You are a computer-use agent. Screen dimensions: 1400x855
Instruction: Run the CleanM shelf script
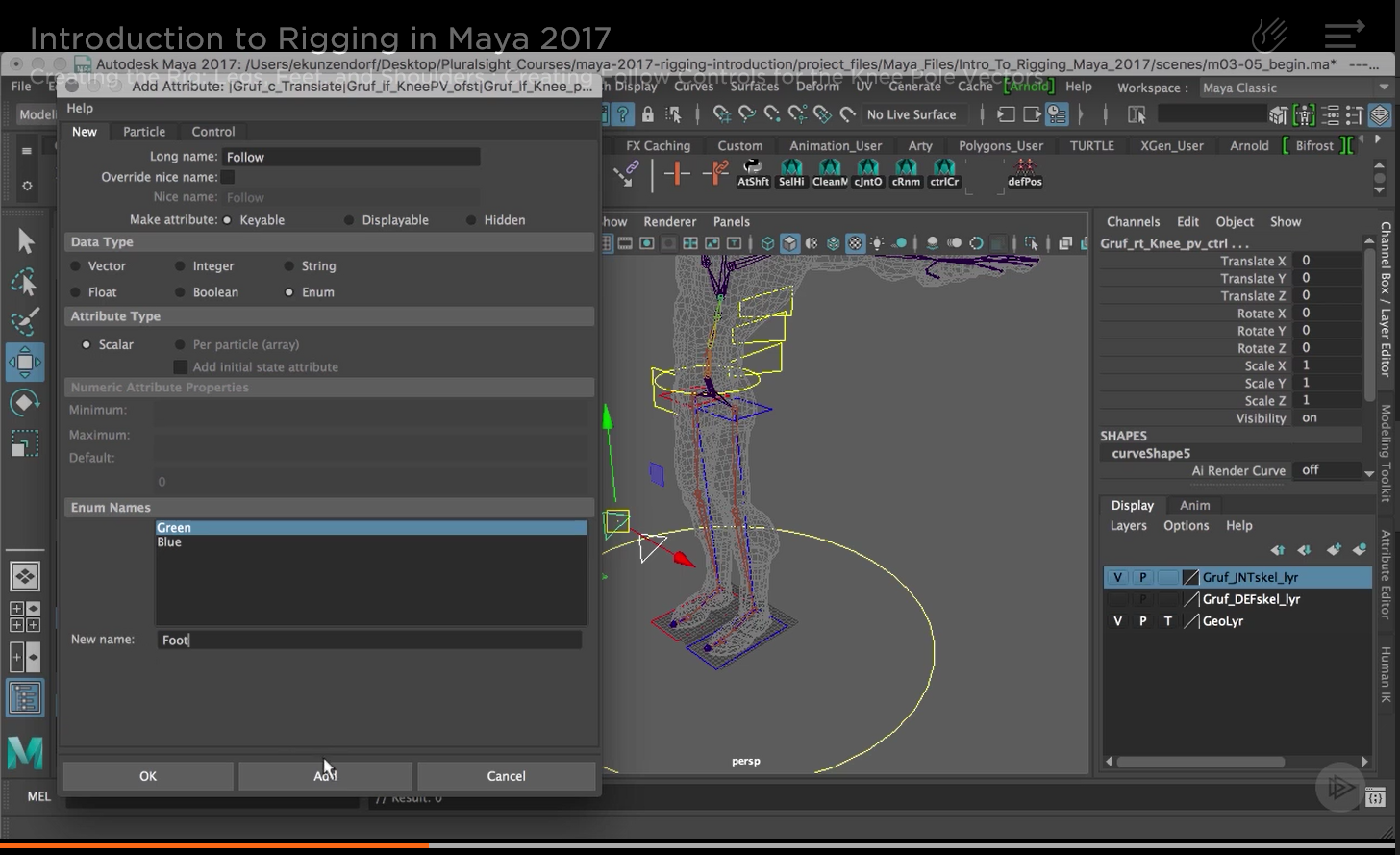tap(830, 173)
